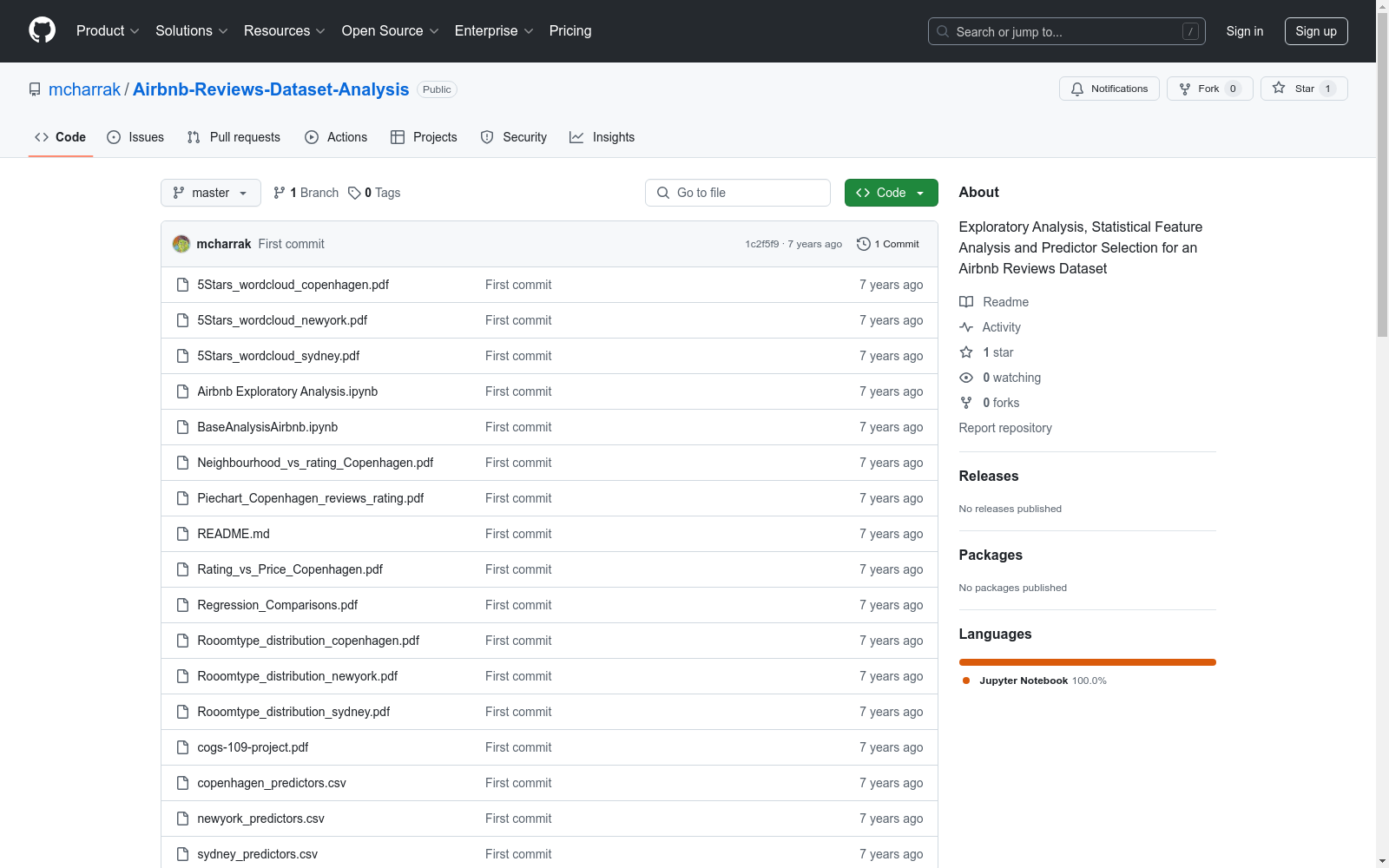Screen dimensions: 1389x868
Task: Open Airbnb Exploratory Analysis.ipynb file
Action: (x=287, y=391)
